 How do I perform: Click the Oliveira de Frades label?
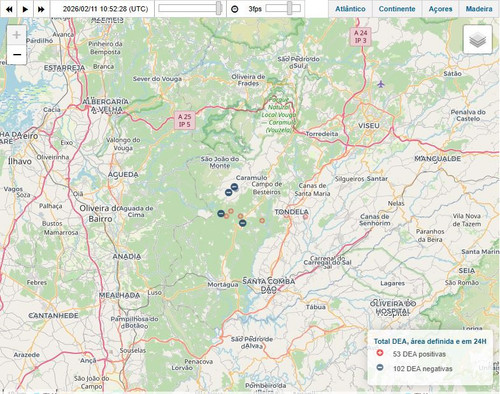(248, 80)
